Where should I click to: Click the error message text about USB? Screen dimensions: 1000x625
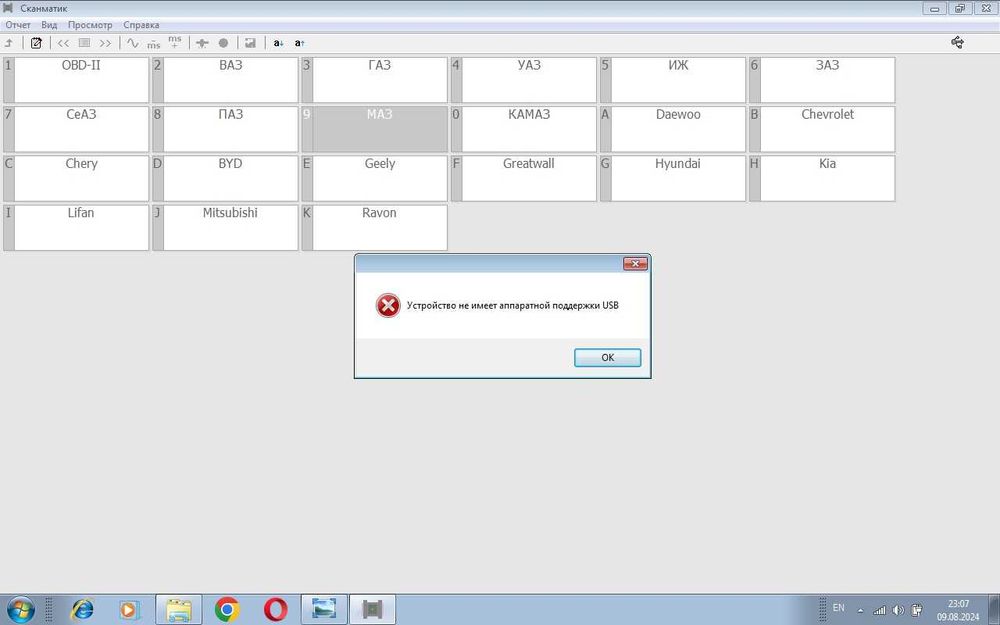(513, 305)
